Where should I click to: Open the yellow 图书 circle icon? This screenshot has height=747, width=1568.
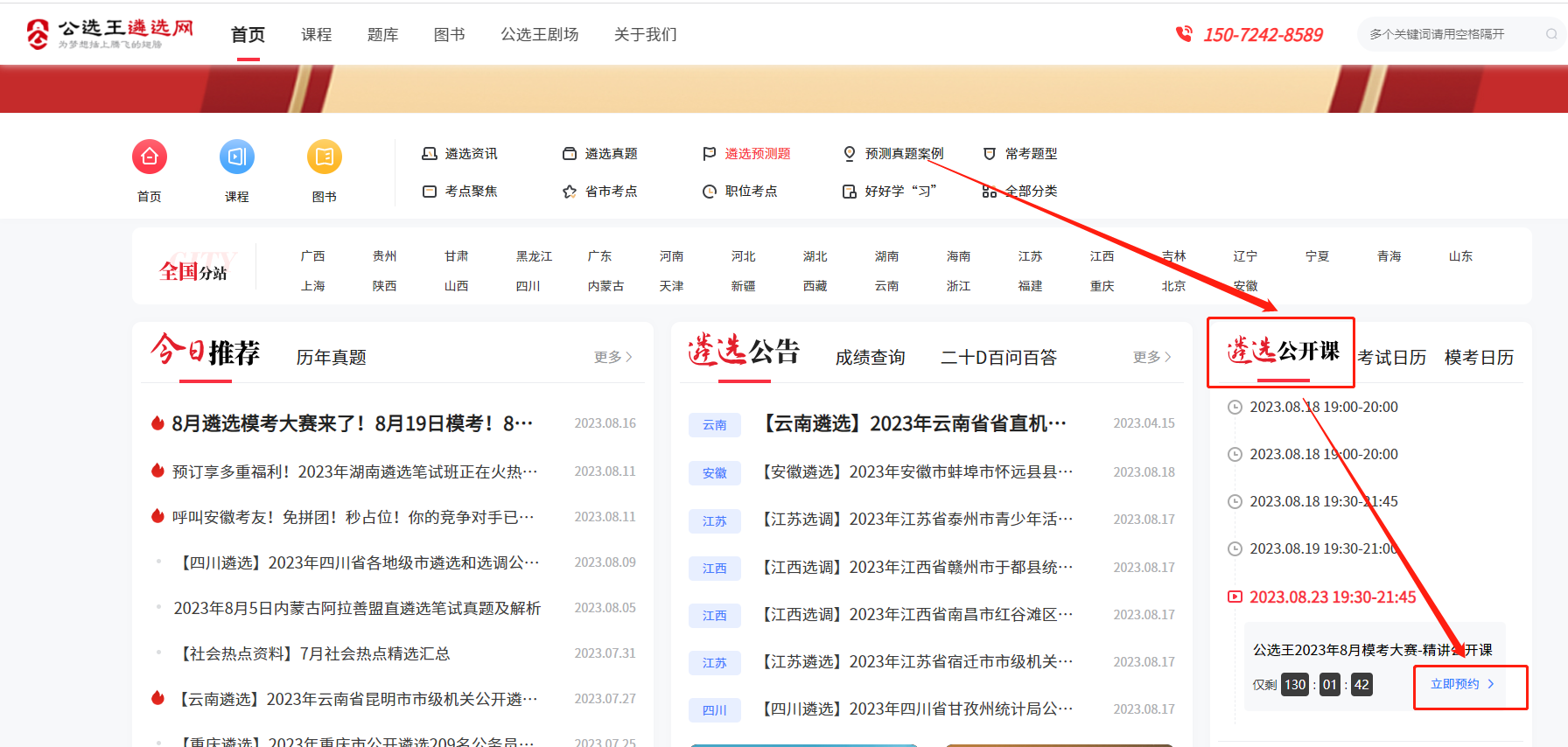[x=325, y=157]
